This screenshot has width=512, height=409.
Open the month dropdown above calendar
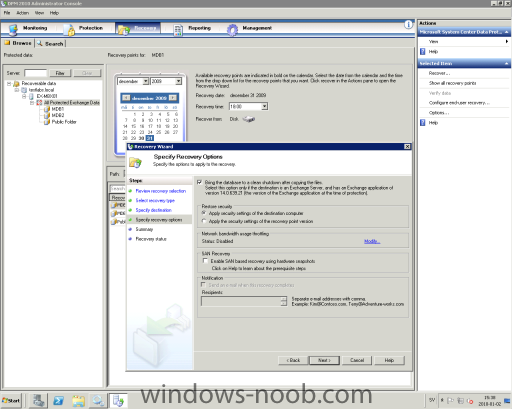click(146, 81)
